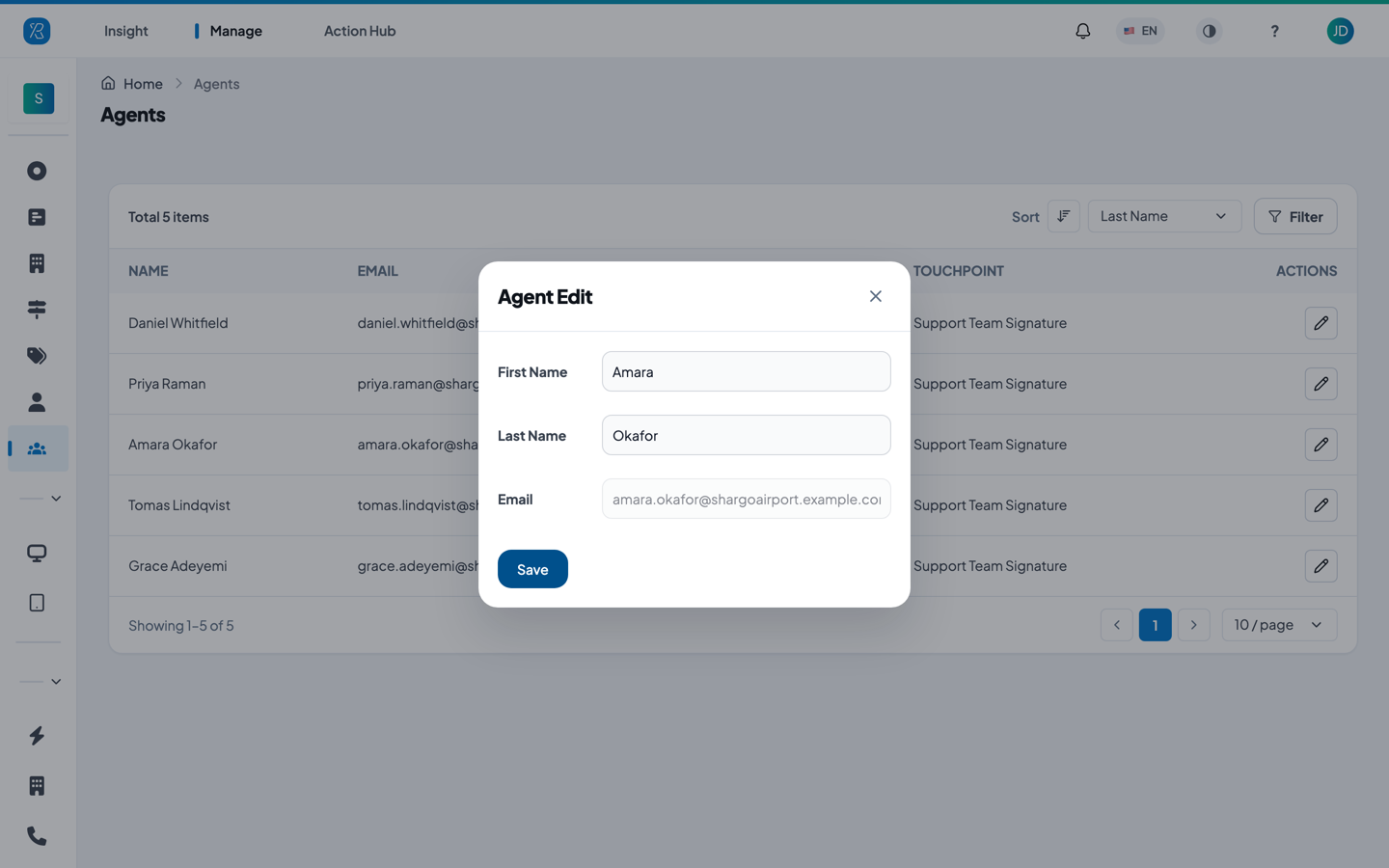Click the app logo in top-left corner
This screenshot has height=868, width=1389.
click(x=37, y=31)
